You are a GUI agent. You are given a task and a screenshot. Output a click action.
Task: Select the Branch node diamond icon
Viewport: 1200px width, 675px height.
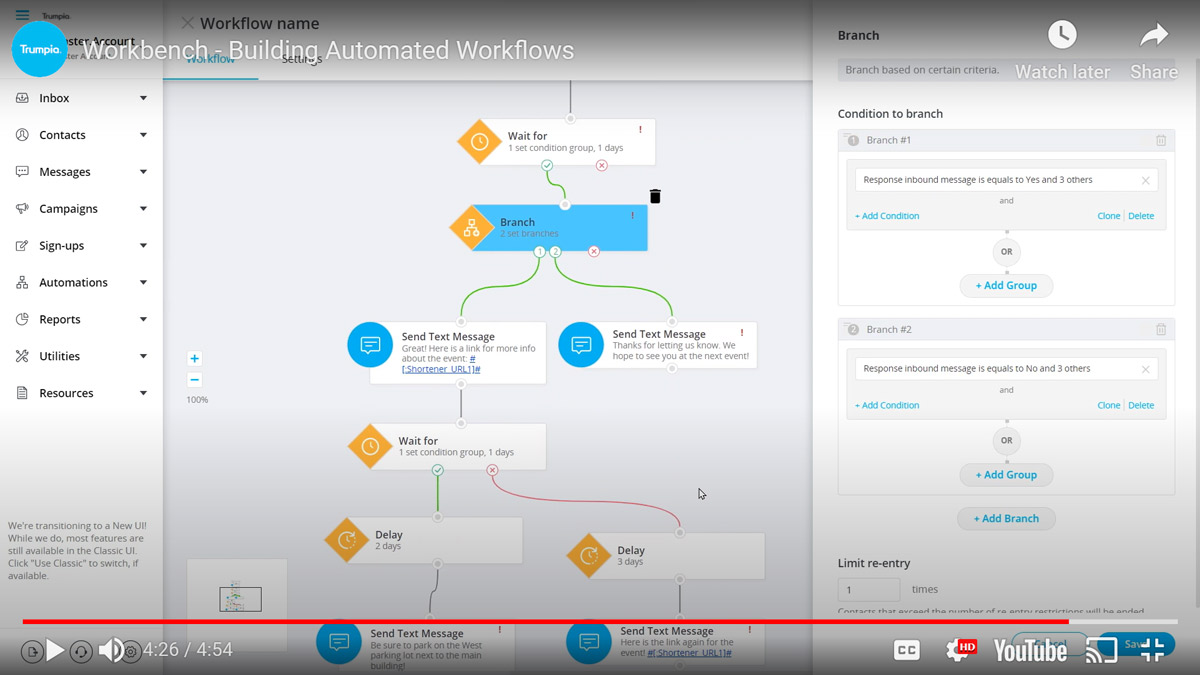pyautogui.click(x=472, y=228)
